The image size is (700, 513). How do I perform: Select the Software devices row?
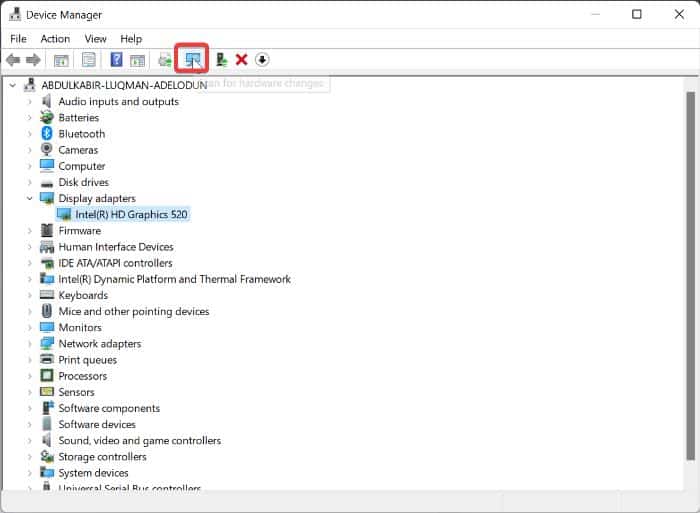click(97, 424)
